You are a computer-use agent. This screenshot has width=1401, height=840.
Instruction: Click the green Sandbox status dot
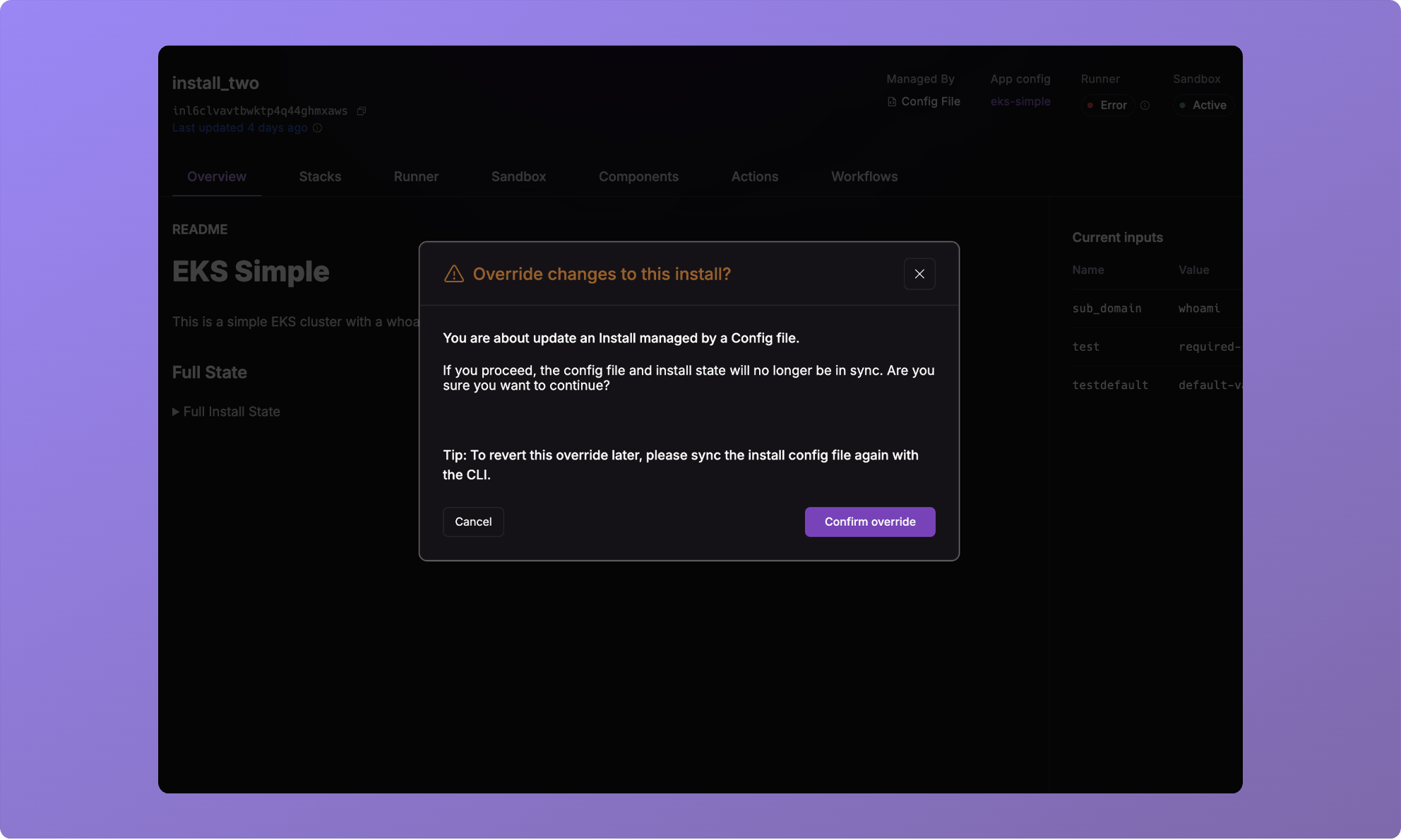coord(1182,105)
